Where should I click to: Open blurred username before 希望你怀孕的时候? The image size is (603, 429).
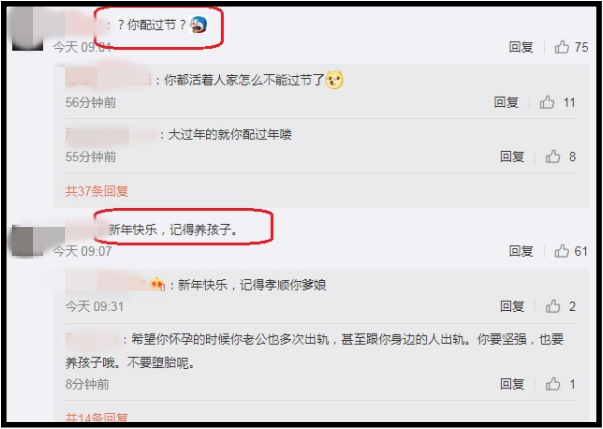[x=92, y=339]
